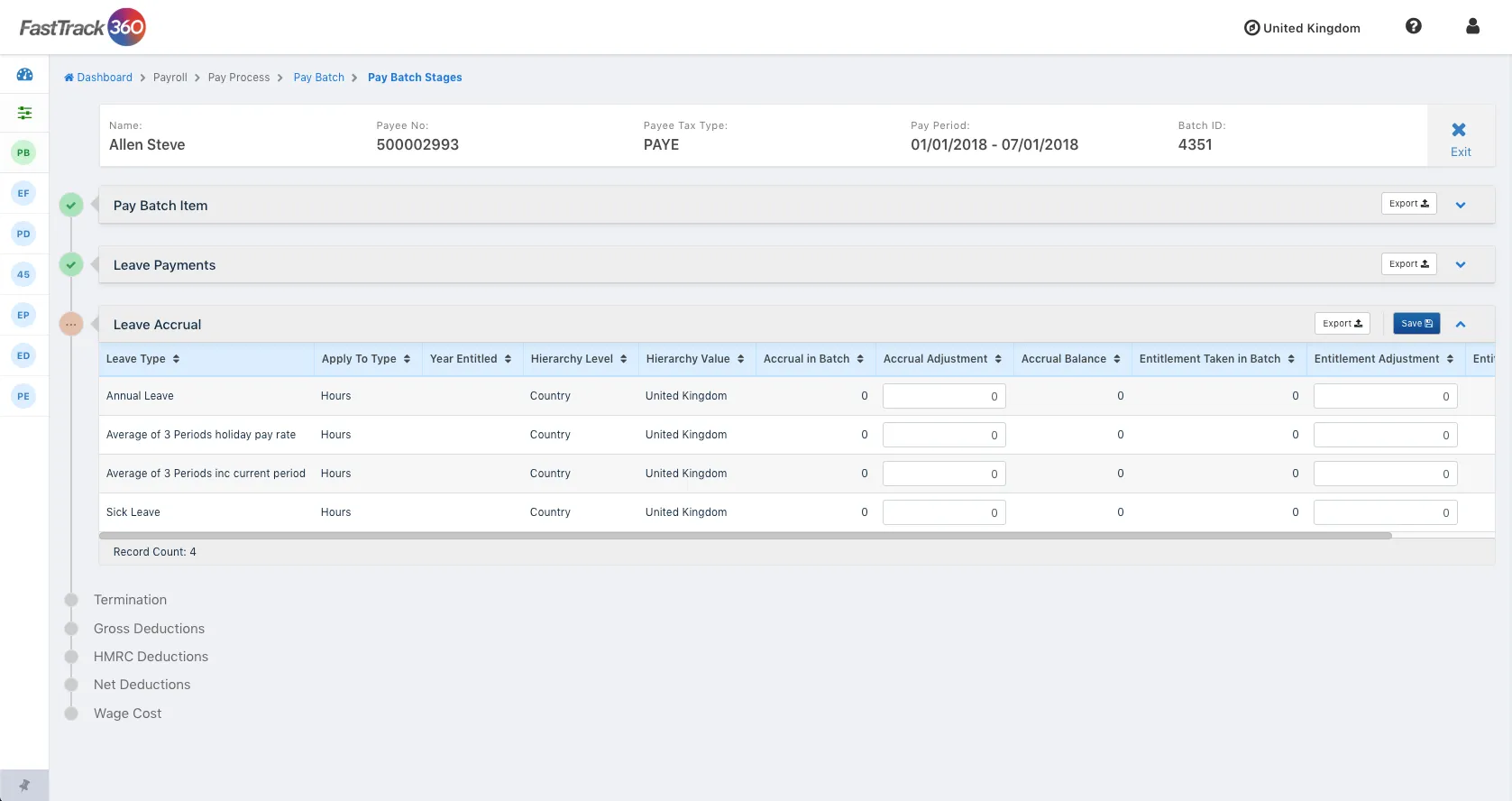Screen dimensions: 1512x801
Task: Open the dashboard gauge icon in sidebar
Action: coord(24,75)
